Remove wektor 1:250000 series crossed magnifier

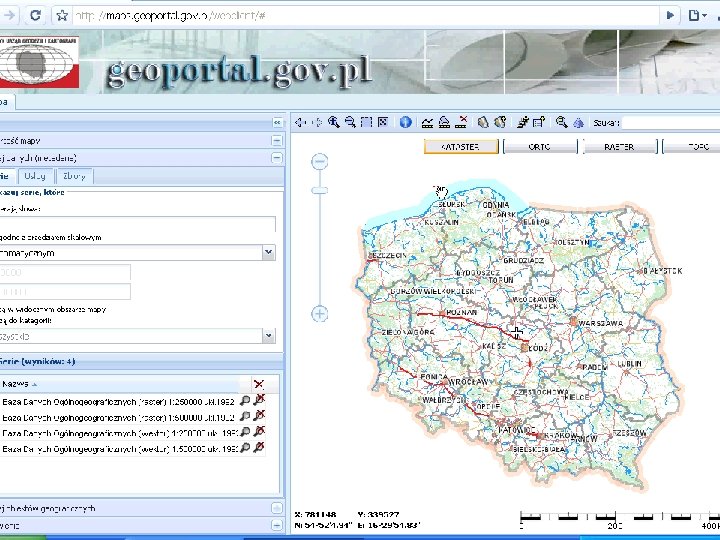(x=259, y=432)
